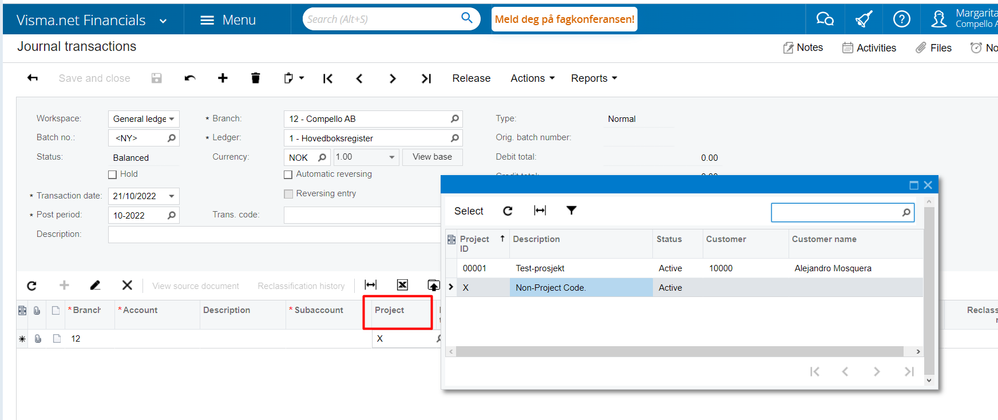The width and height of the screenshot is (998, 420).
Task: Click the Post period lookup magnifier
Action: 171,216
